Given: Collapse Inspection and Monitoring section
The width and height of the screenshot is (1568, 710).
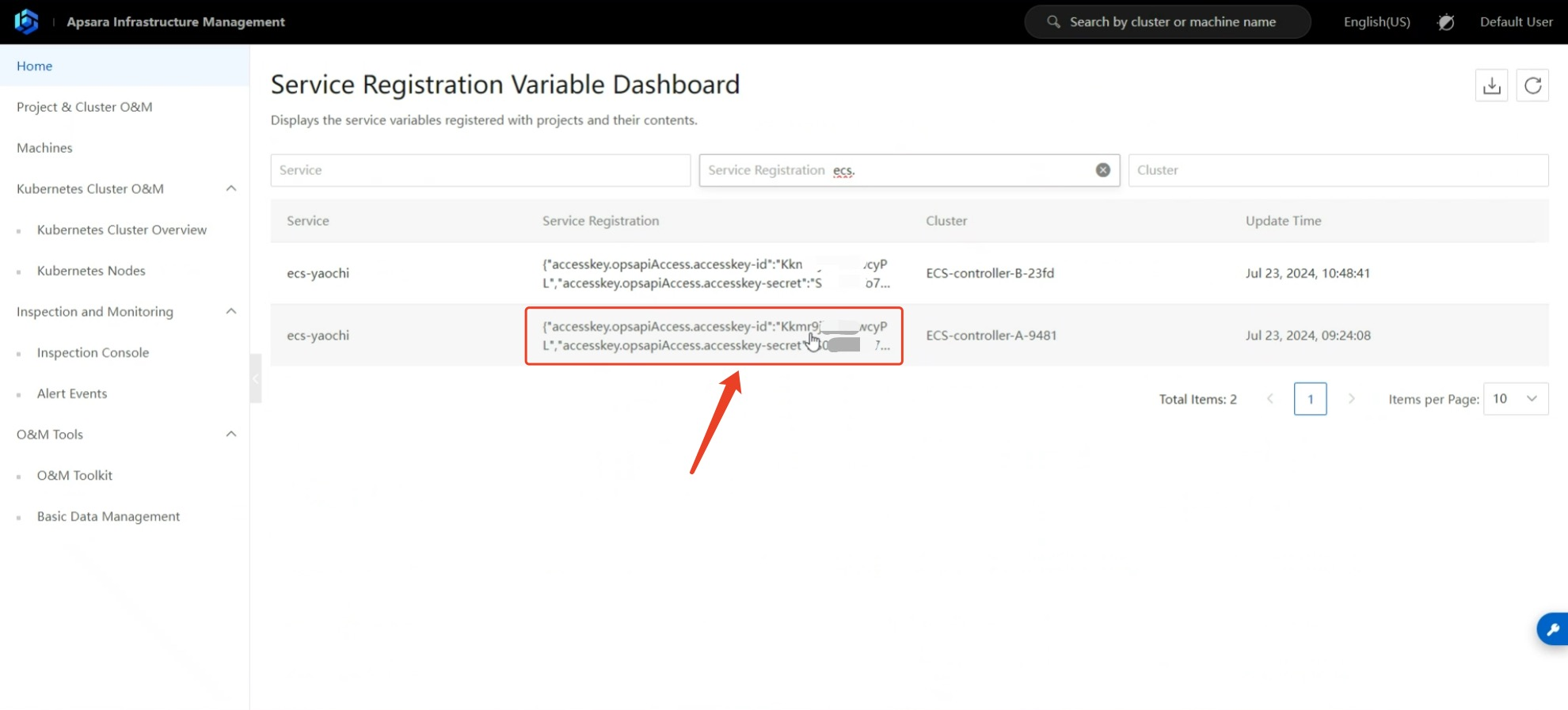Looking at the screenshot, I should 231,311.
